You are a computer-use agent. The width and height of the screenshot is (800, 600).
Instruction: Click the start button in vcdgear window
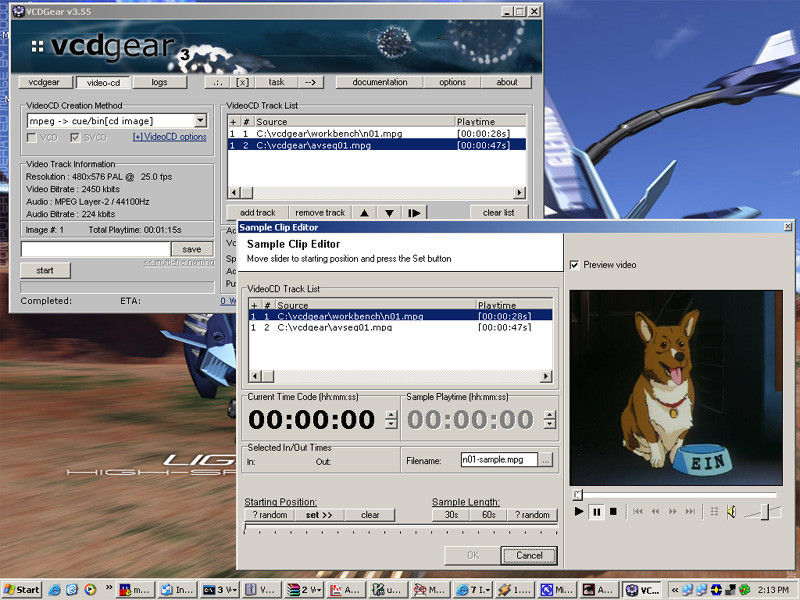(45, 270)
